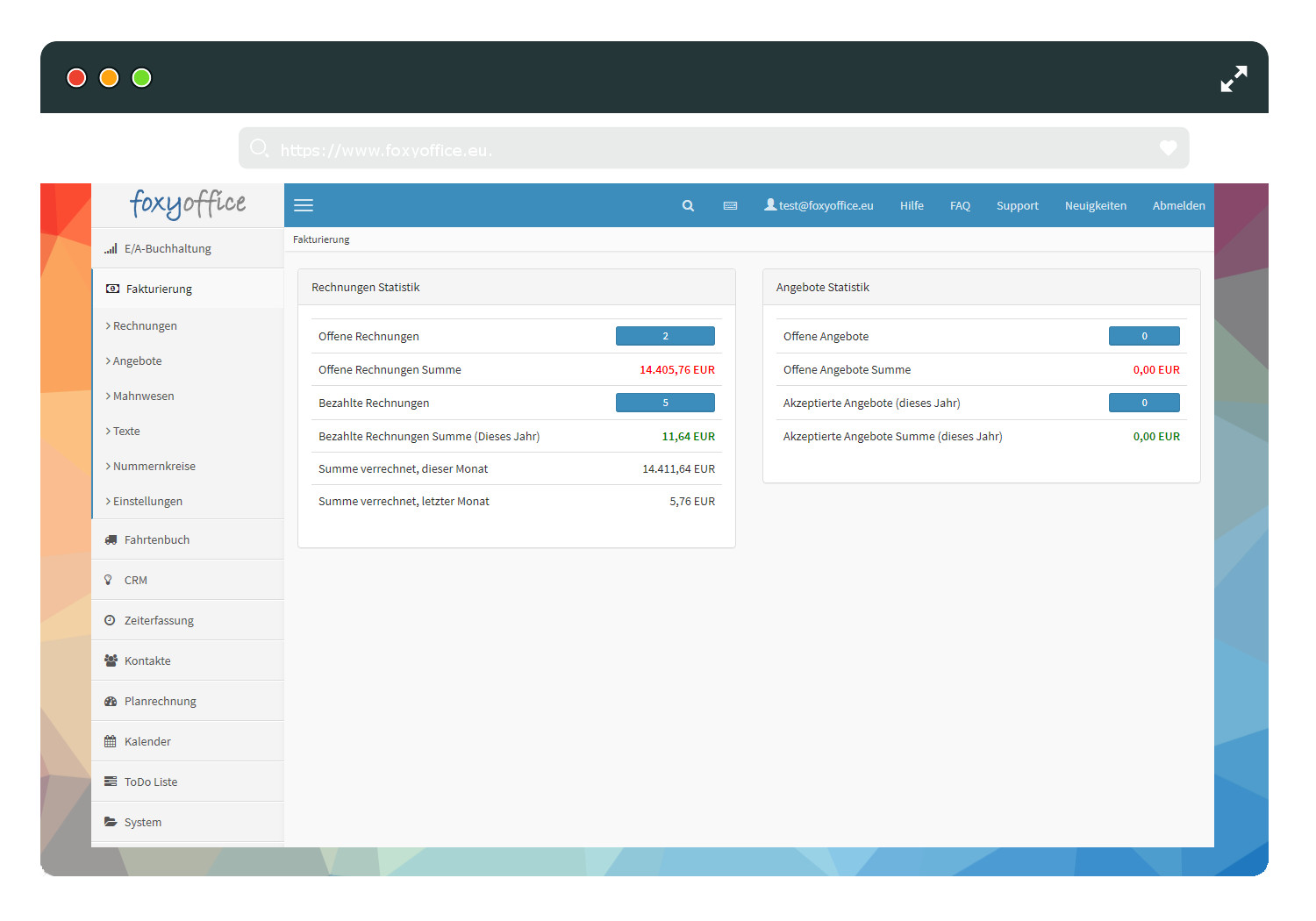Screen dimensions: 1316x921
Task: Expand the Nummernkreise submenu item
Action: [x=154, y=467]
